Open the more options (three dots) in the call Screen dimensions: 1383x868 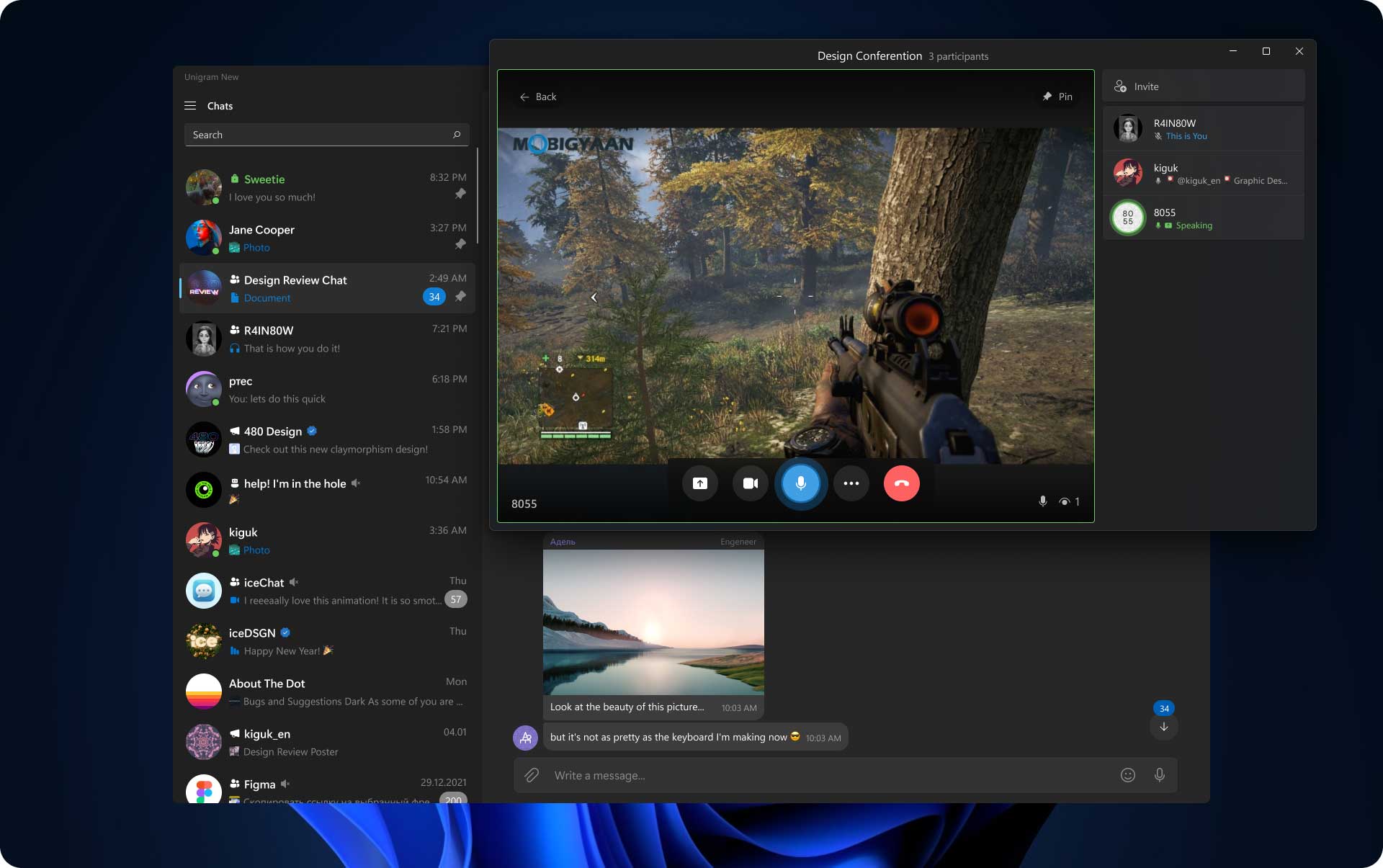[851, 483]
